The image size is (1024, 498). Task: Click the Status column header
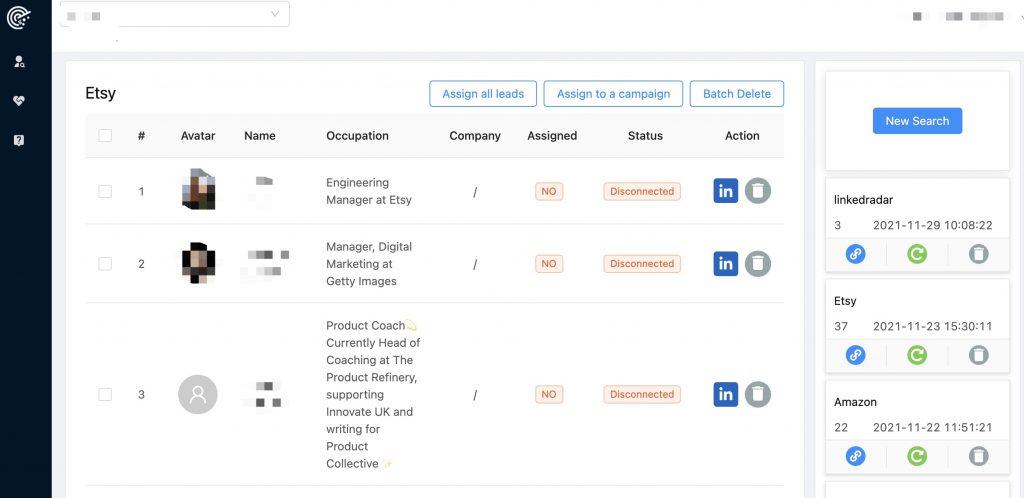tap(645, 136)
